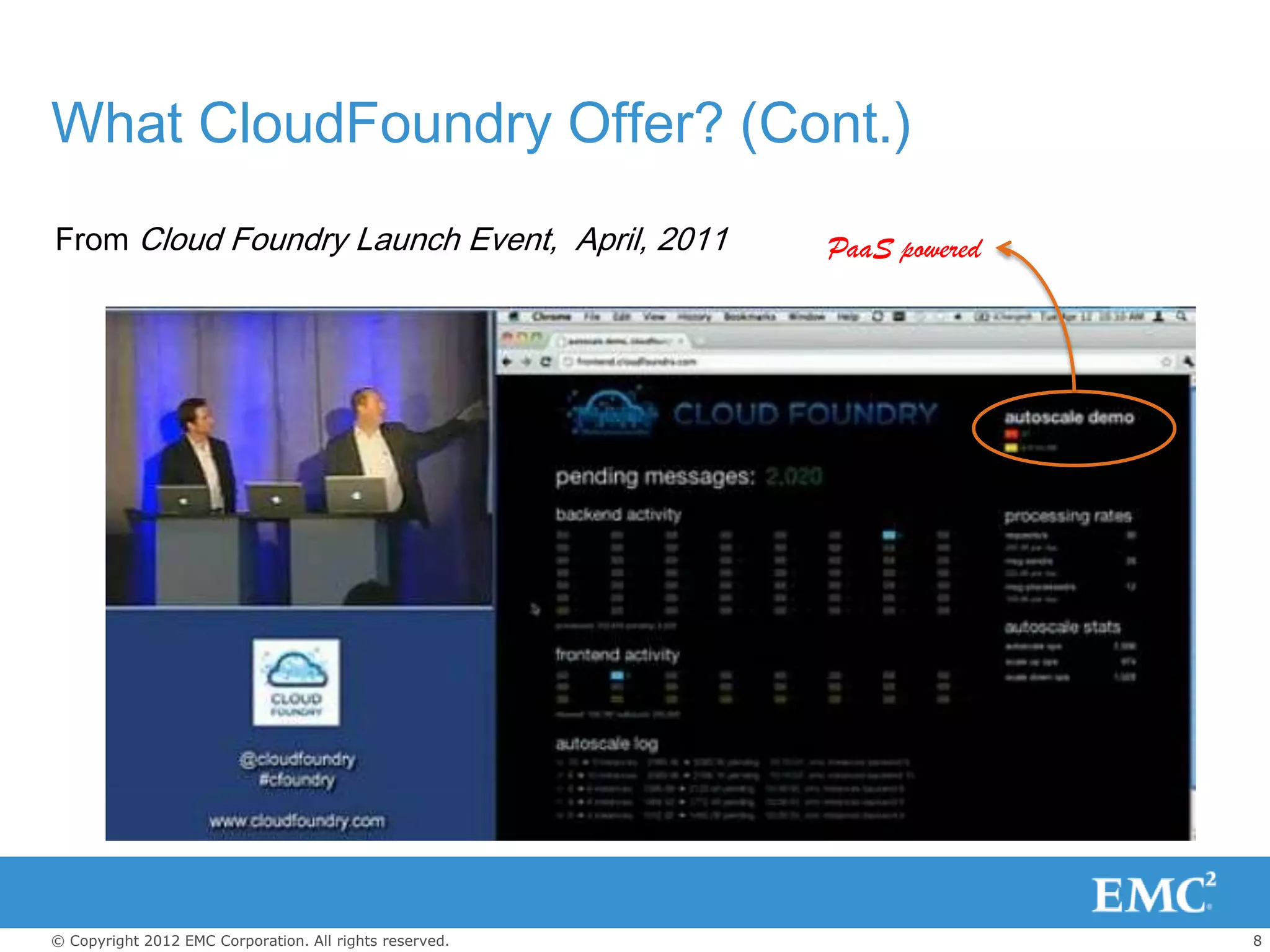Open the File menu
The height and width of the screenshot is (952, 1270).
[x=592, y=317]
